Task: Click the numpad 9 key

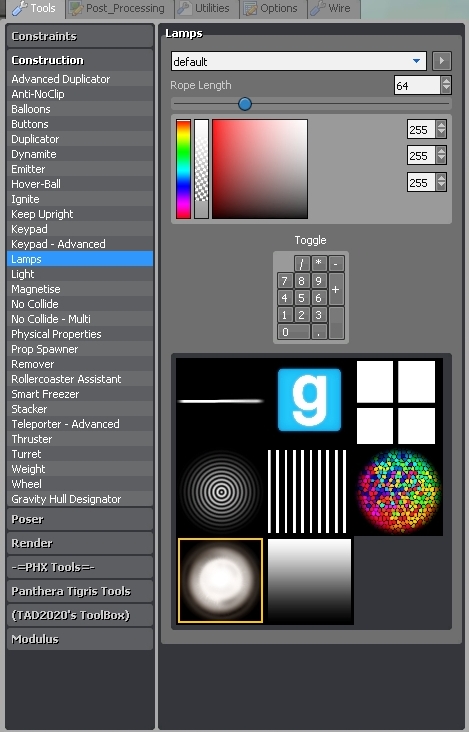Action: click(319, 281)
